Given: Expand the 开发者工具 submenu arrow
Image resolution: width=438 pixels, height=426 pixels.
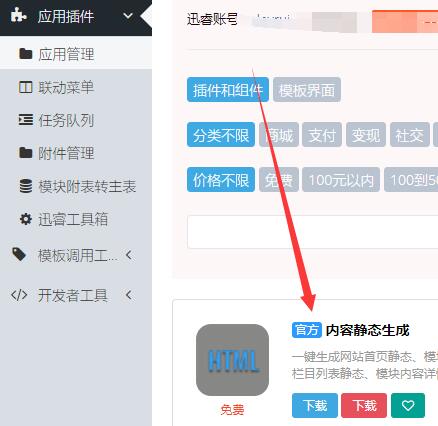Looking at the screenshot, I should pos(129,295).
